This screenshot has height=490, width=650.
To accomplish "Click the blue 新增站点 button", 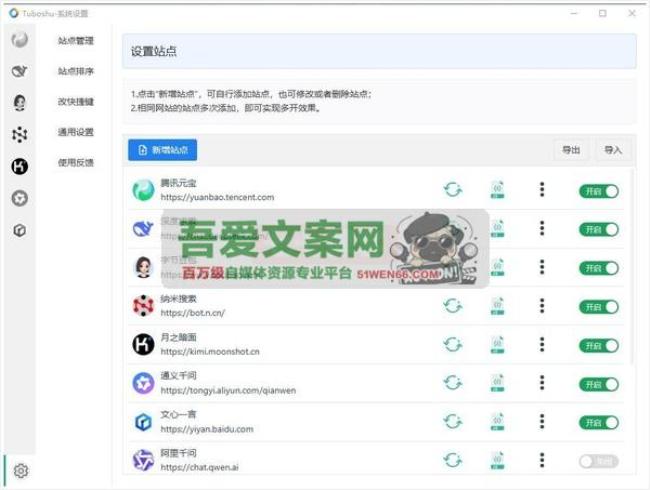I will pos(162,150).
